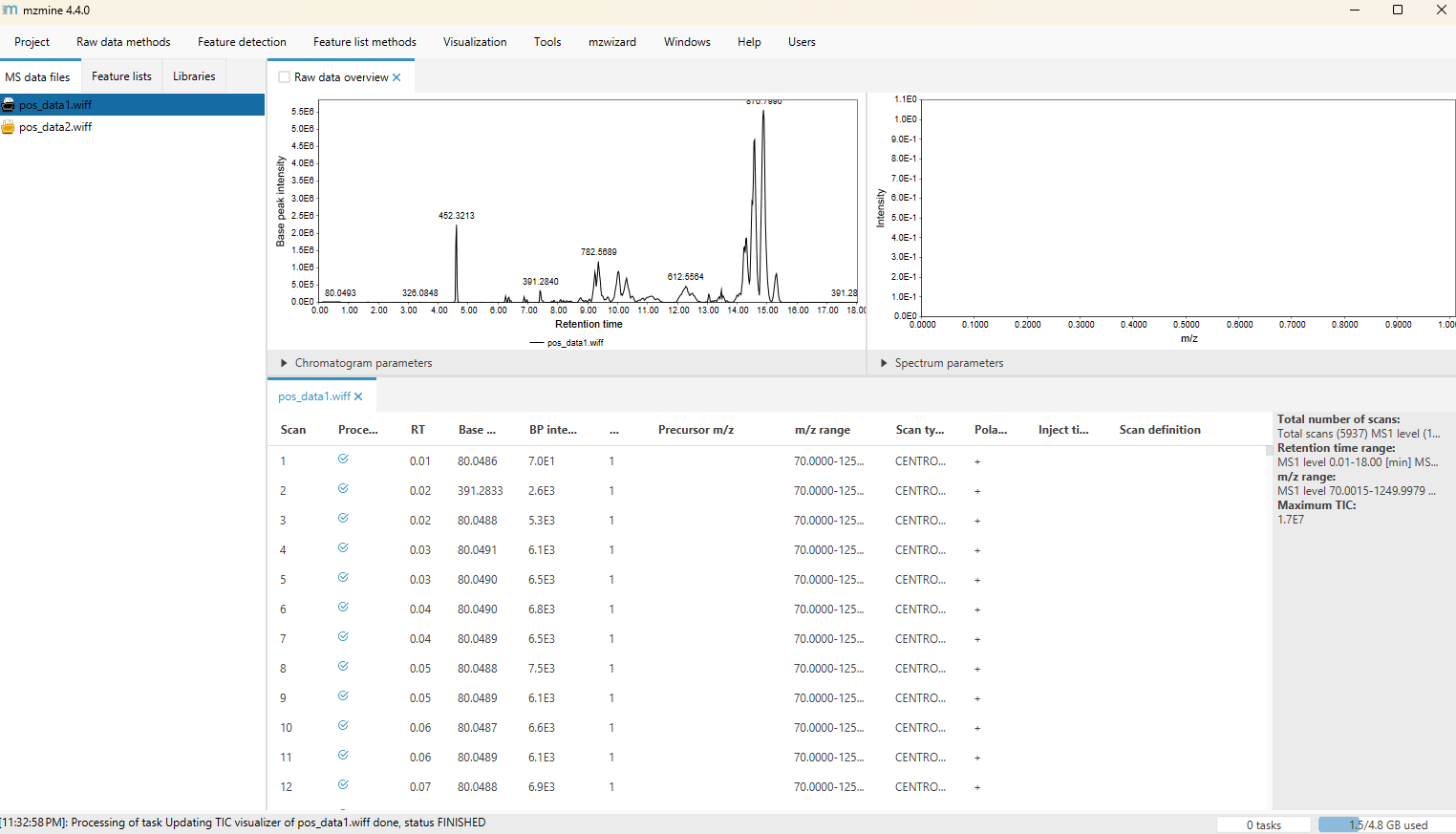This screenshot has width=1456, height=834.
Task: Click the memory usage progress bar
Action: [x=1387, y=825]
